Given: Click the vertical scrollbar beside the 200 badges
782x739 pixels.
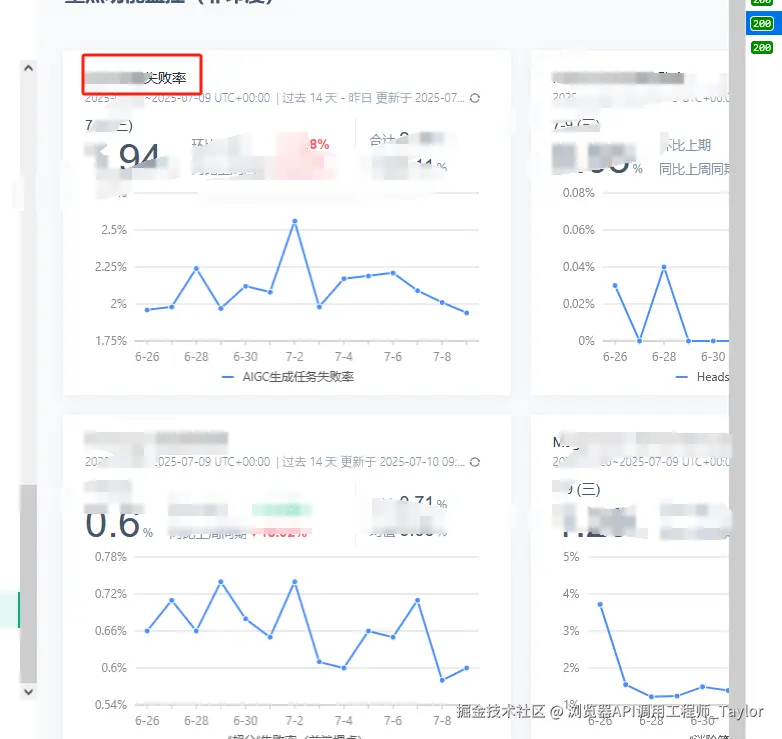Looking at the screenshot, I should (x=737, y=369).
